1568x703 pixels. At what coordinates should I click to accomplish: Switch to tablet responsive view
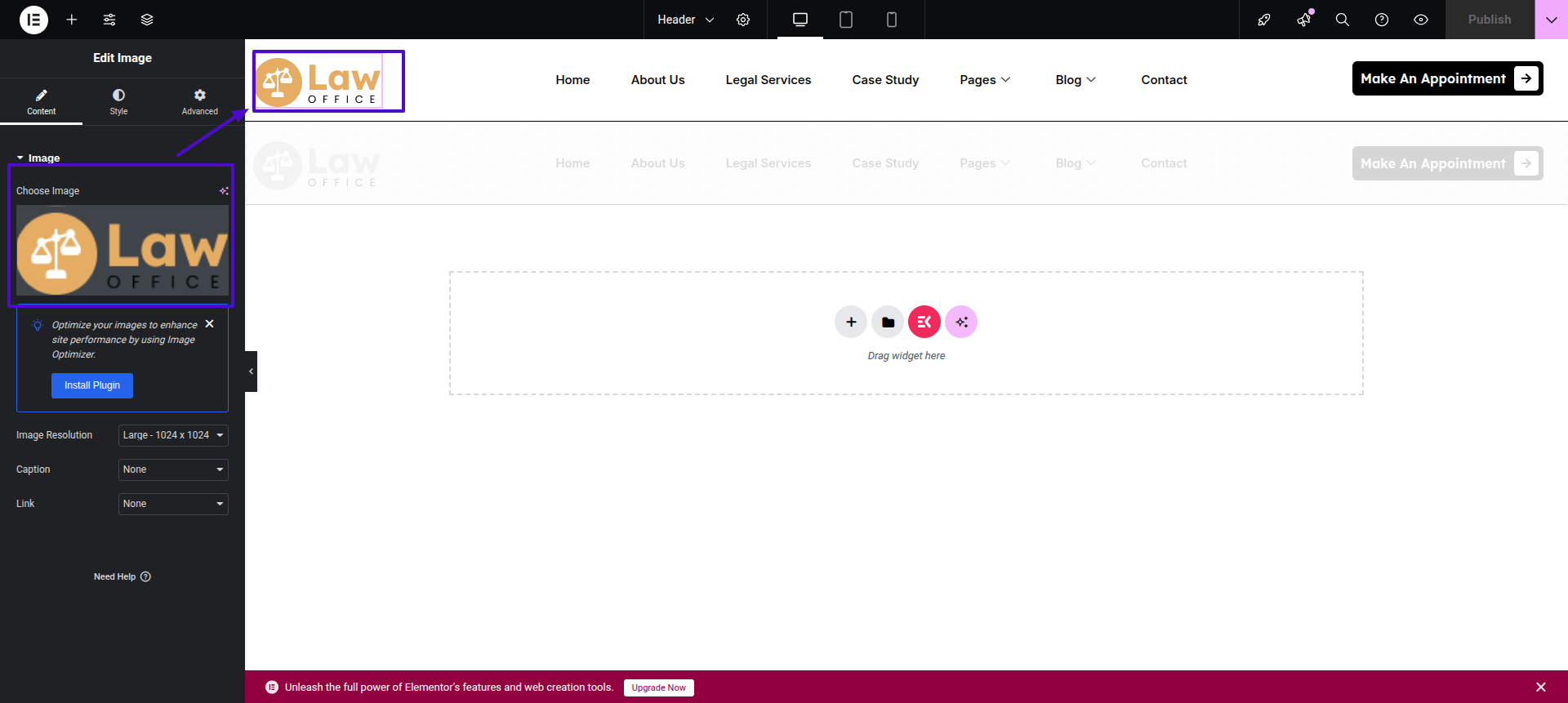click(846, 20)
